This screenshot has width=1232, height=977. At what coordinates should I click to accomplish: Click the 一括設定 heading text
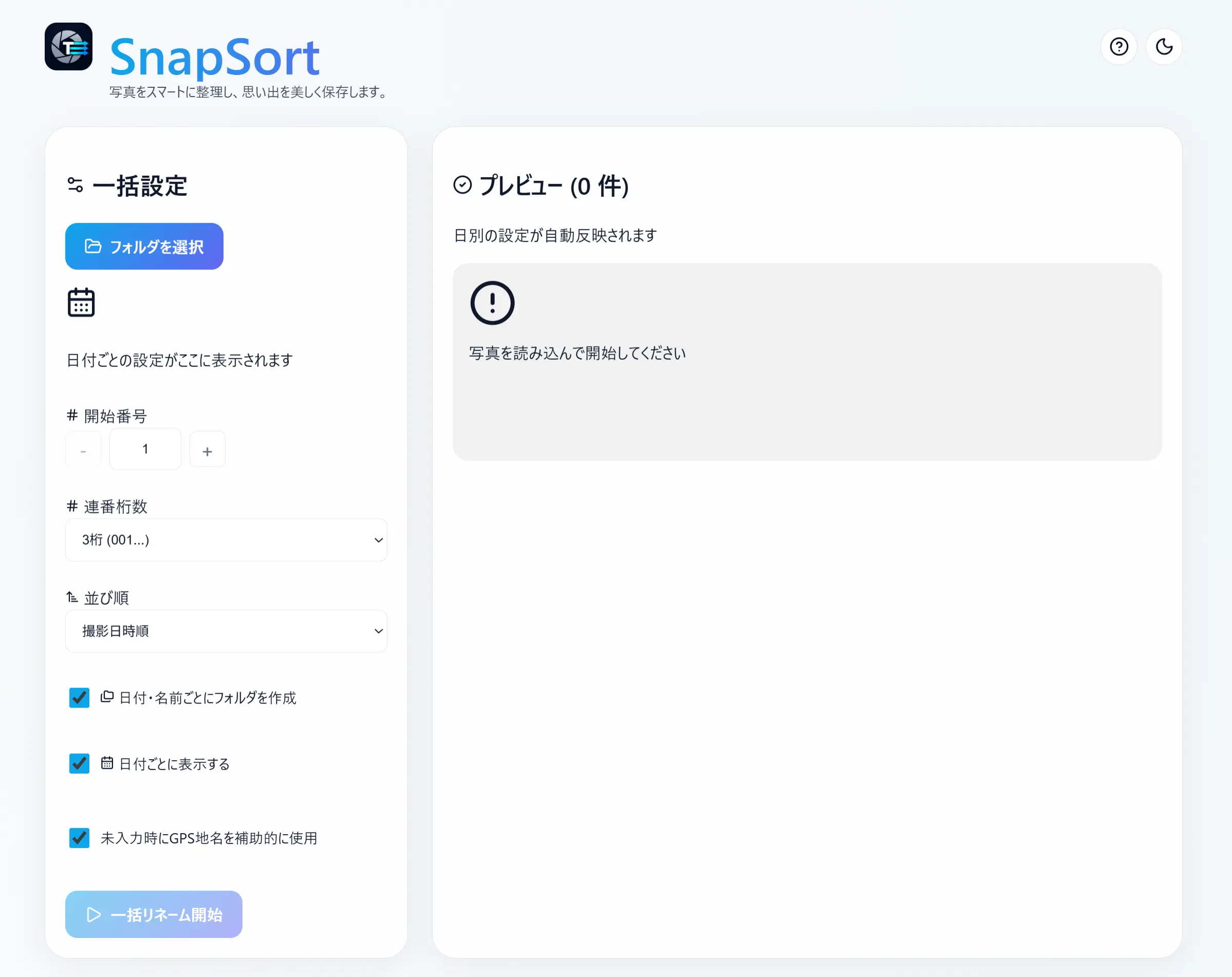pyautogui.click(x=140, y=186)
